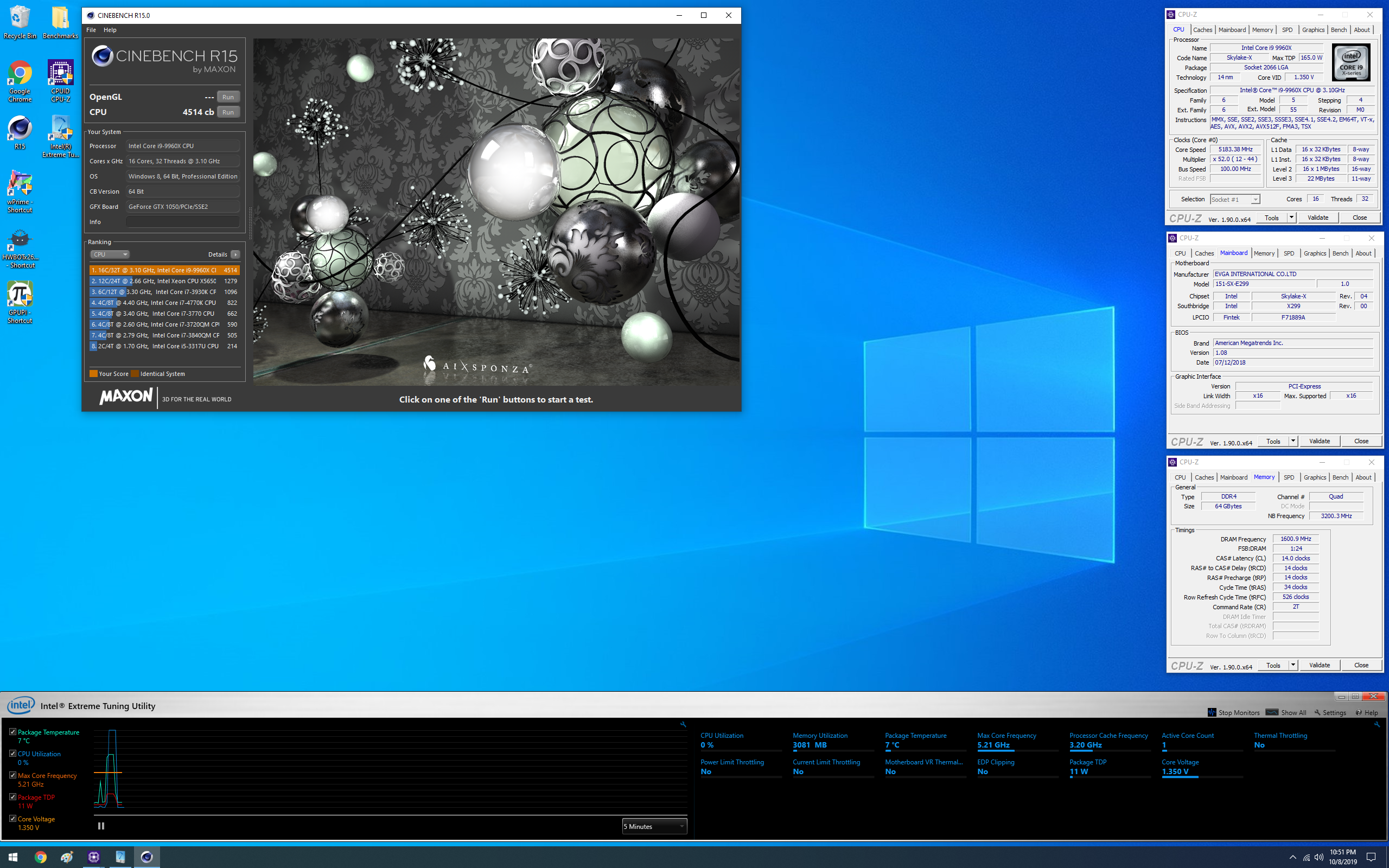Screen dimensions: 1389x868
Task: Open the CPUID CPU-Z desktop shortcut
Action: [60, 81]
